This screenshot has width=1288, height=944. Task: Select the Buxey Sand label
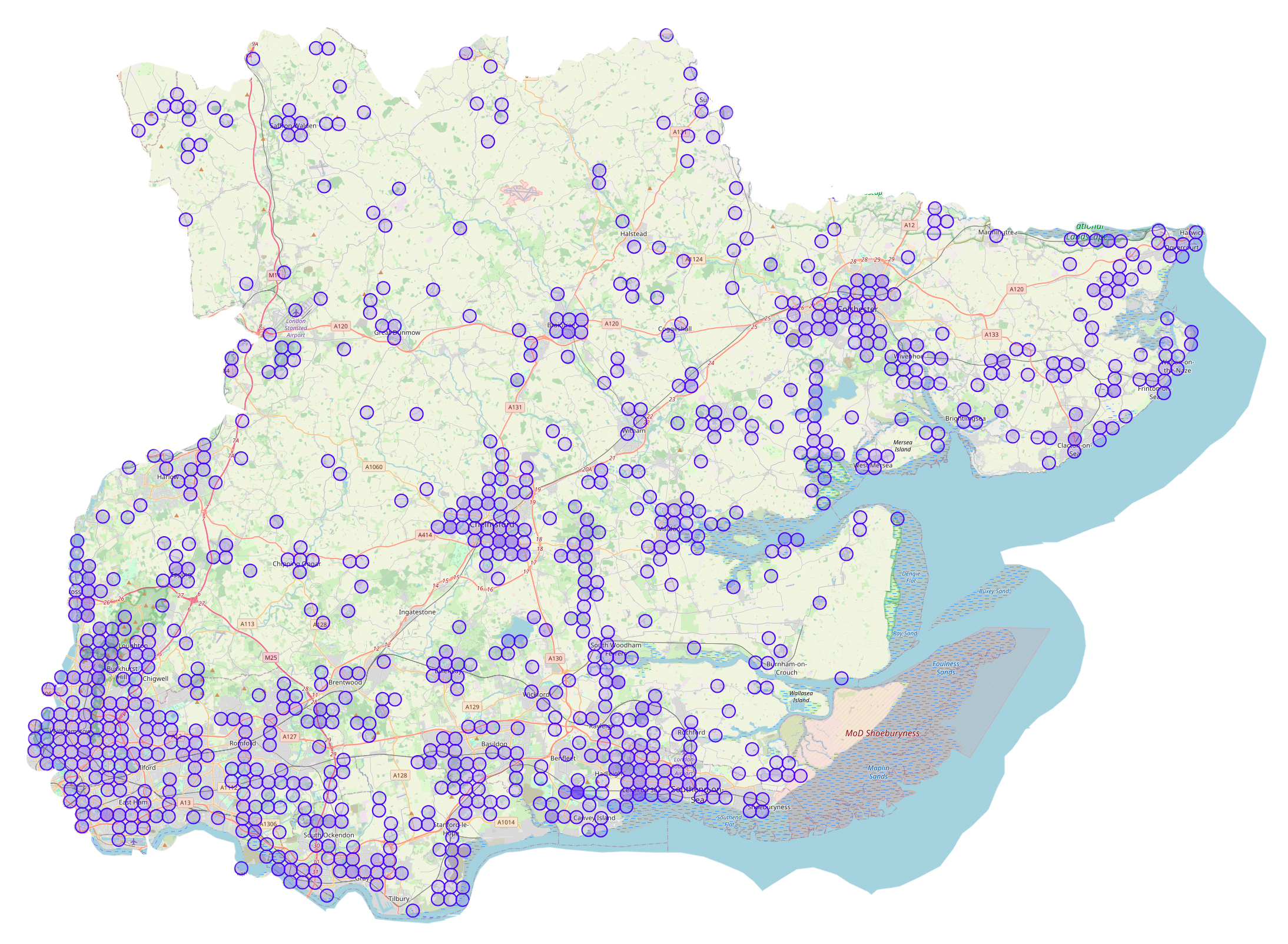click(994, 591)
